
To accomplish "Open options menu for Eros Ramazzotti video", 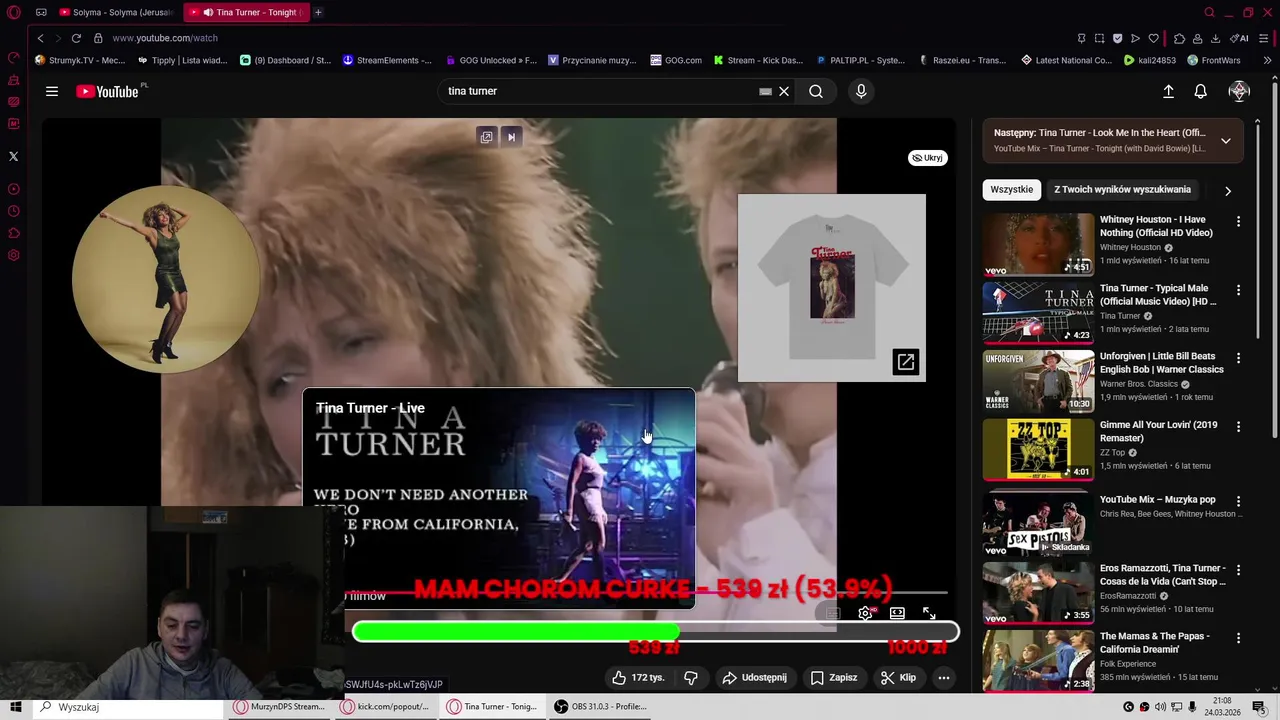I will 1238,570.
